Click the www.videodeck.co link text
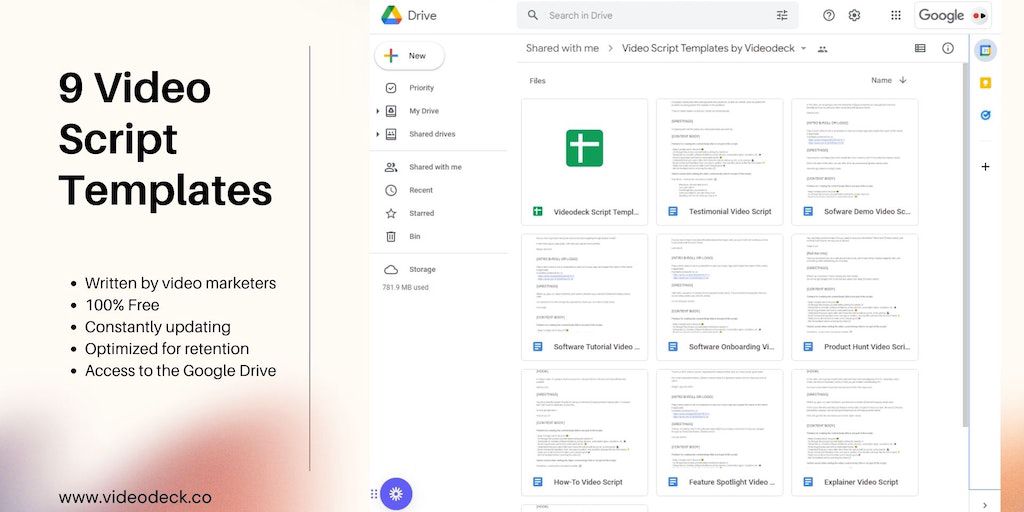The height and width of the screenshot is (512, 1024). [x=135, y=497]
